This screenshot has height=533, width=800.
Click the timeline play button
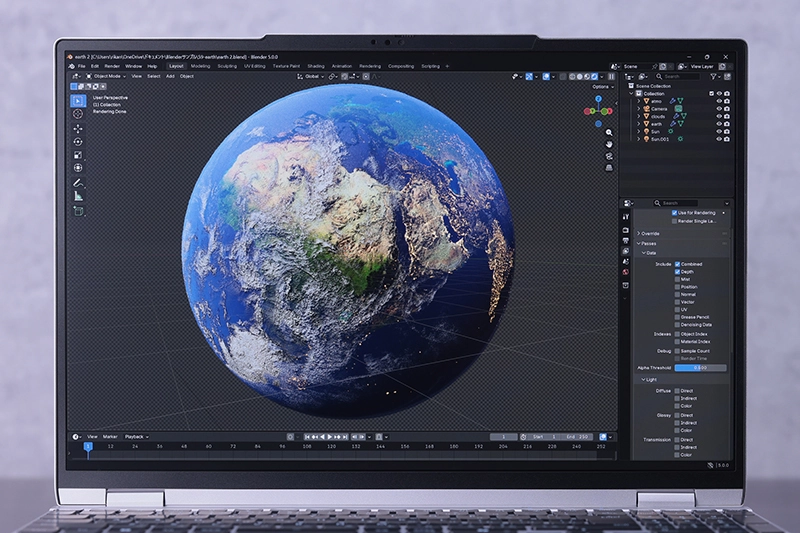point(330,437)
